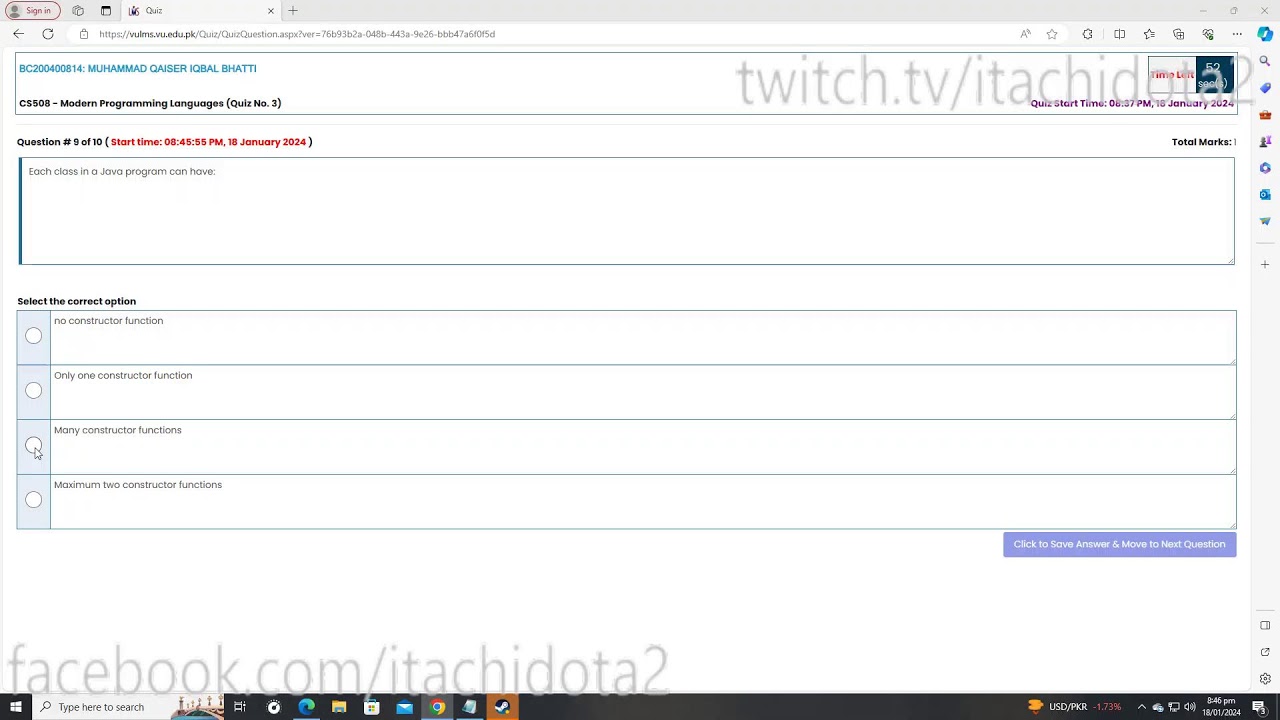
Task: Open the Favorites list icon
Action: [1149, 34]
